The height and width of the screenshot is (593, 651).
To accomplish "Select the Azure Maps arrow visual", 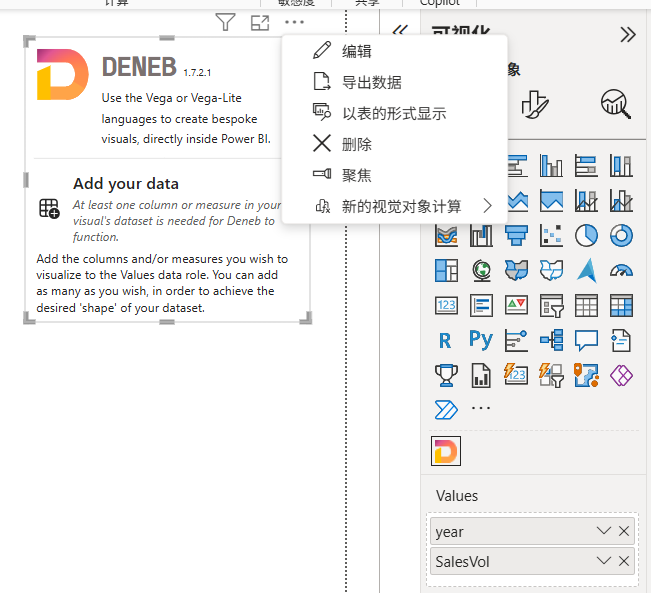I will click(x=586, y=270).
